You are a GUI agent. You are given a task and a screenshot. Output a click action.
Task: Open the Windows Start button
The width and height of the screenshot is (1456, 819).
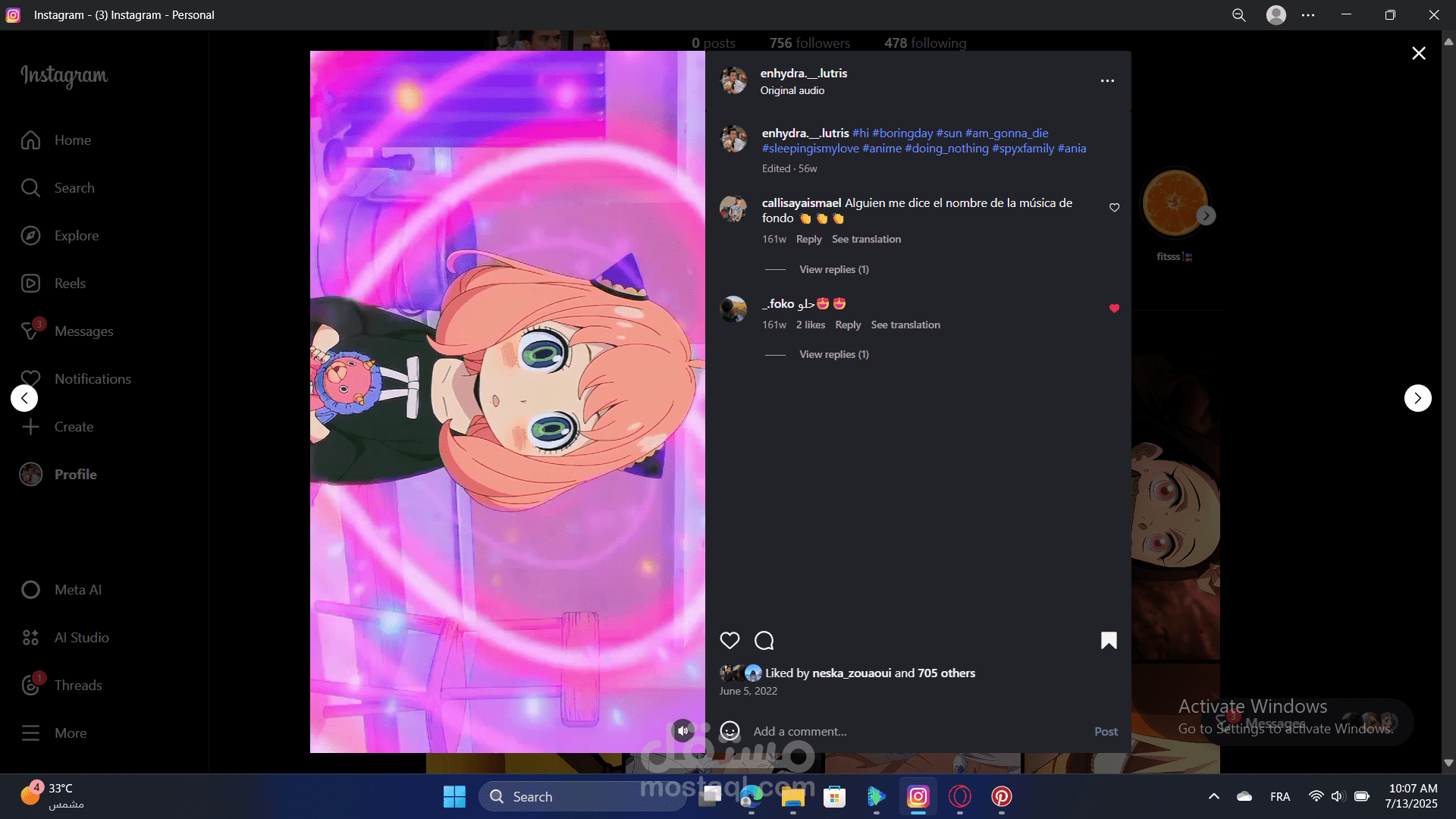[454, 796]
